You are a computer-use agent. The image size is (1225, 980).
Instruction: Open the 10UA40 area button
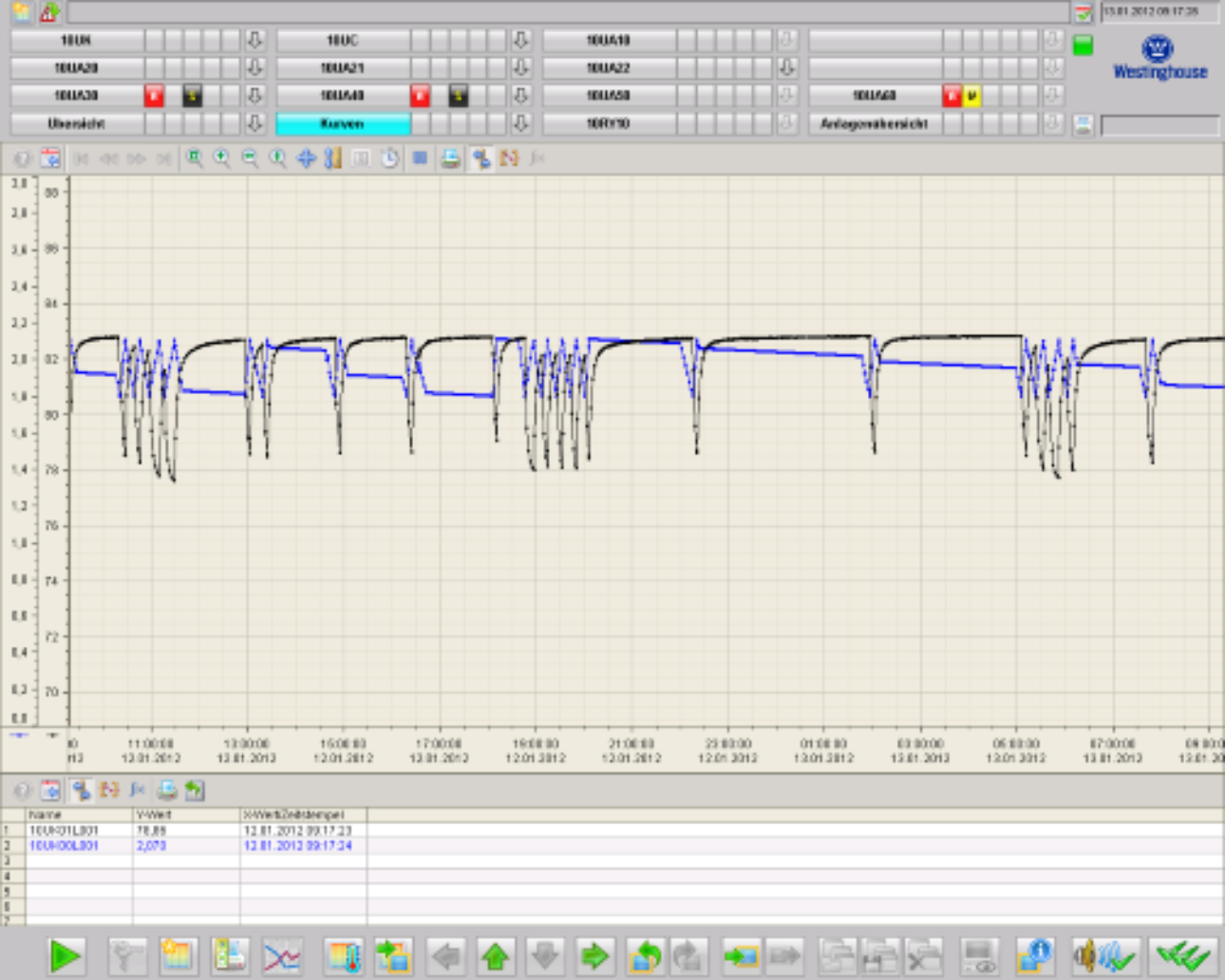pyautogui.click(x=343, y=96)
